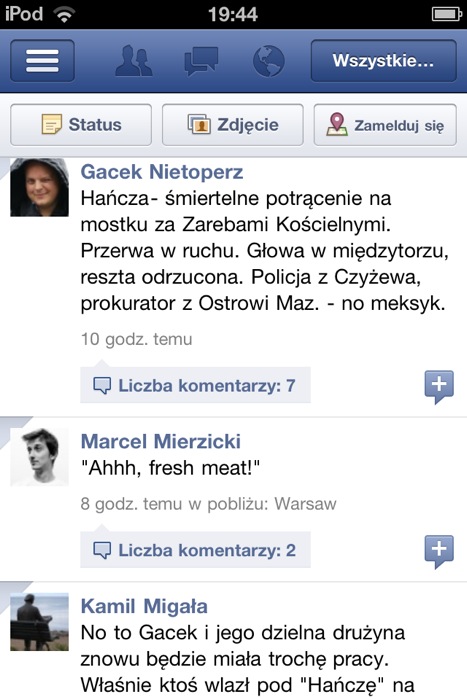The image size is (467, 700).
Task: Open friend requests icon
Action: point(133,60)
